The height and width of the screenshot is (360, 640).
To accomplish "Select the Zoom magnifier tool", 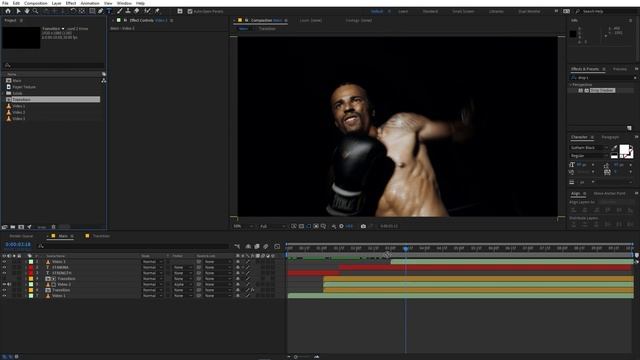I will tap(36, 11).
